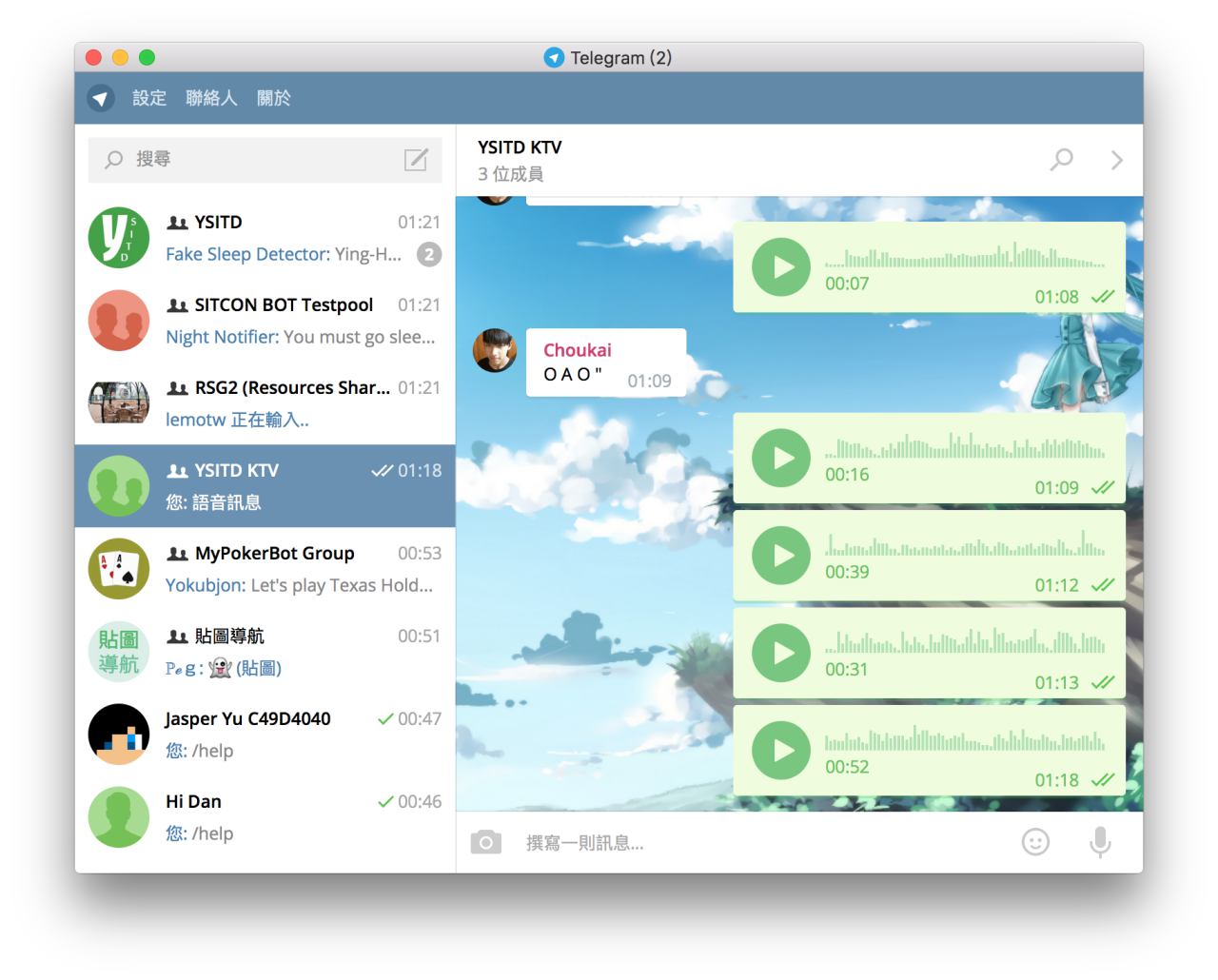1218x980 pixels.
Task: Click the YSITD green avatar
Action: pos(119,238)
